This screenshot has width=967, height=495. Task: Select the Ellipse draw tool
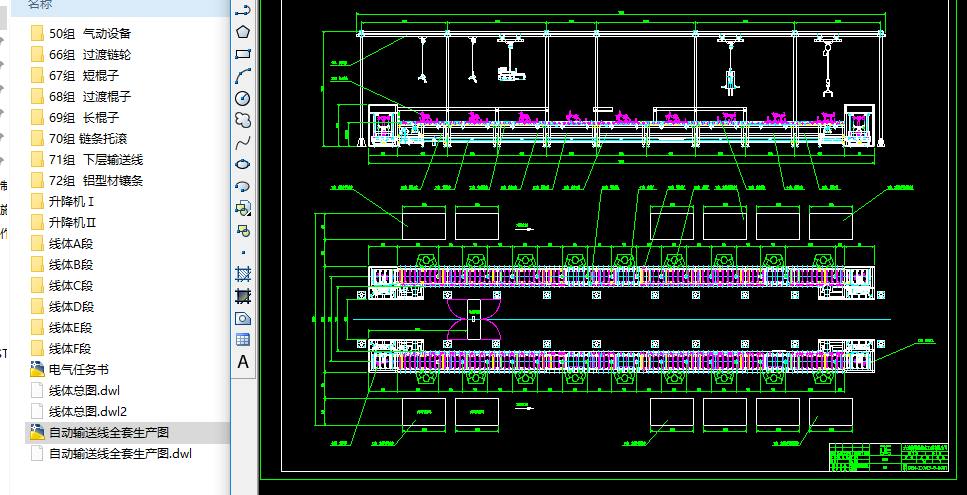pos(243,164)
